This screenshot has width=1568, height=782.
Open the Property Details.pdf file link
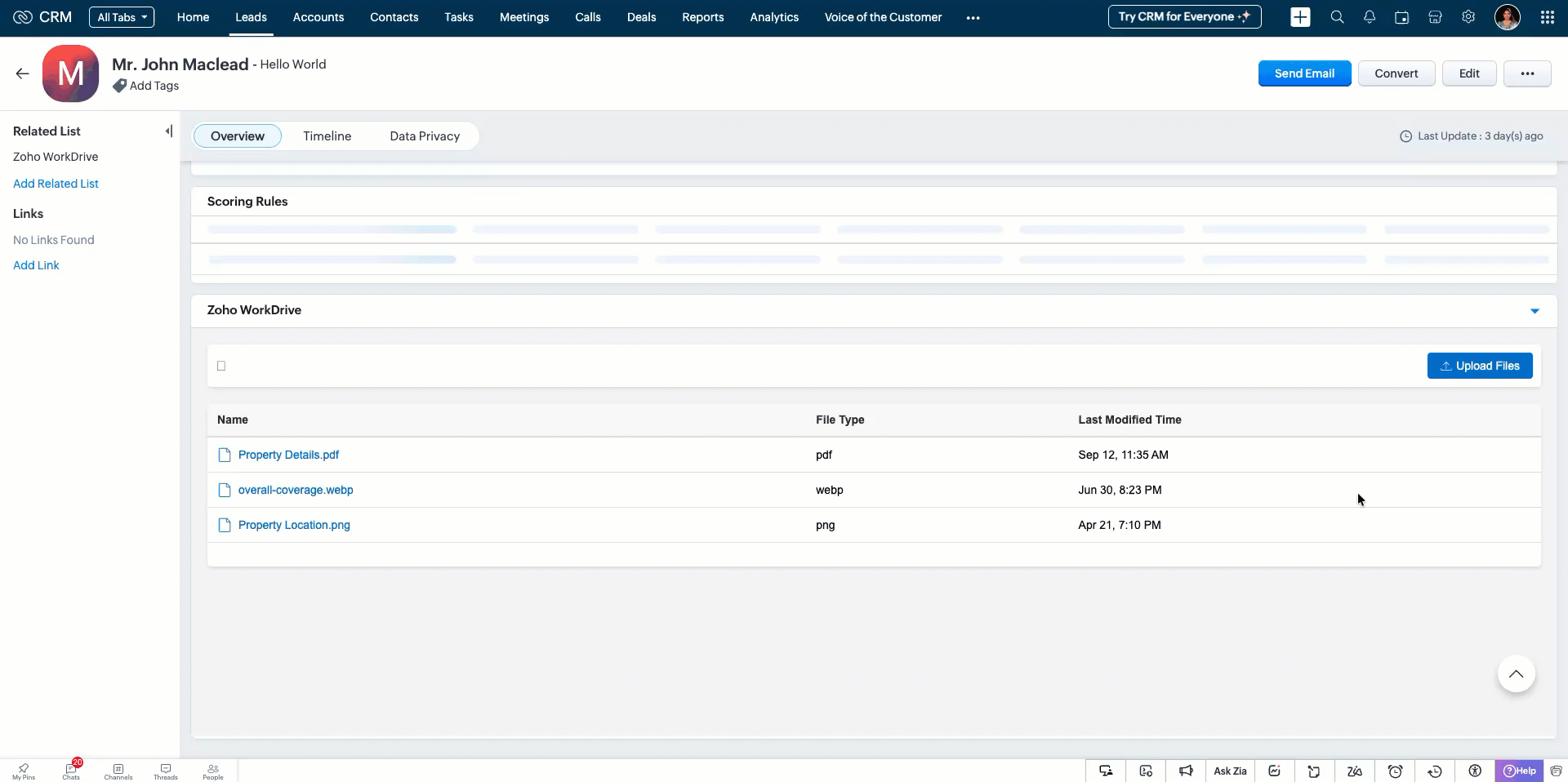pos(288,455)
